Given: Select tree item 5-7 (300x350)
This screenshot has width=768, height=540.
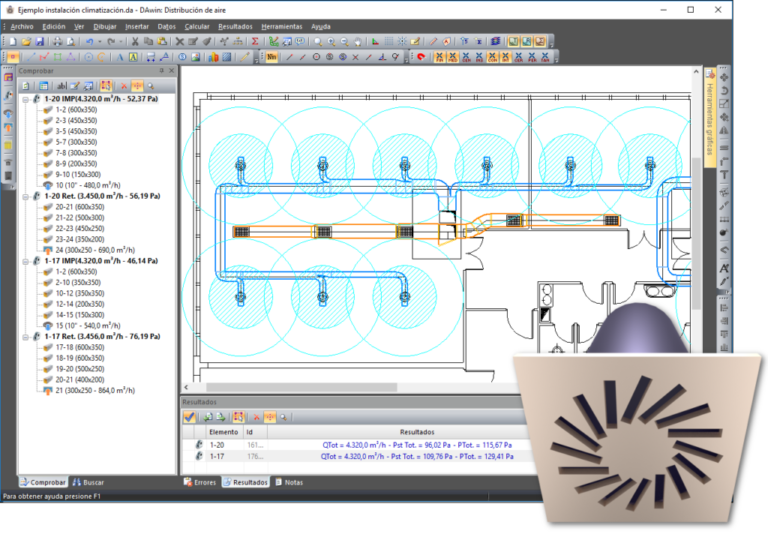Looking at the screenshot, I should click(76, 142).
